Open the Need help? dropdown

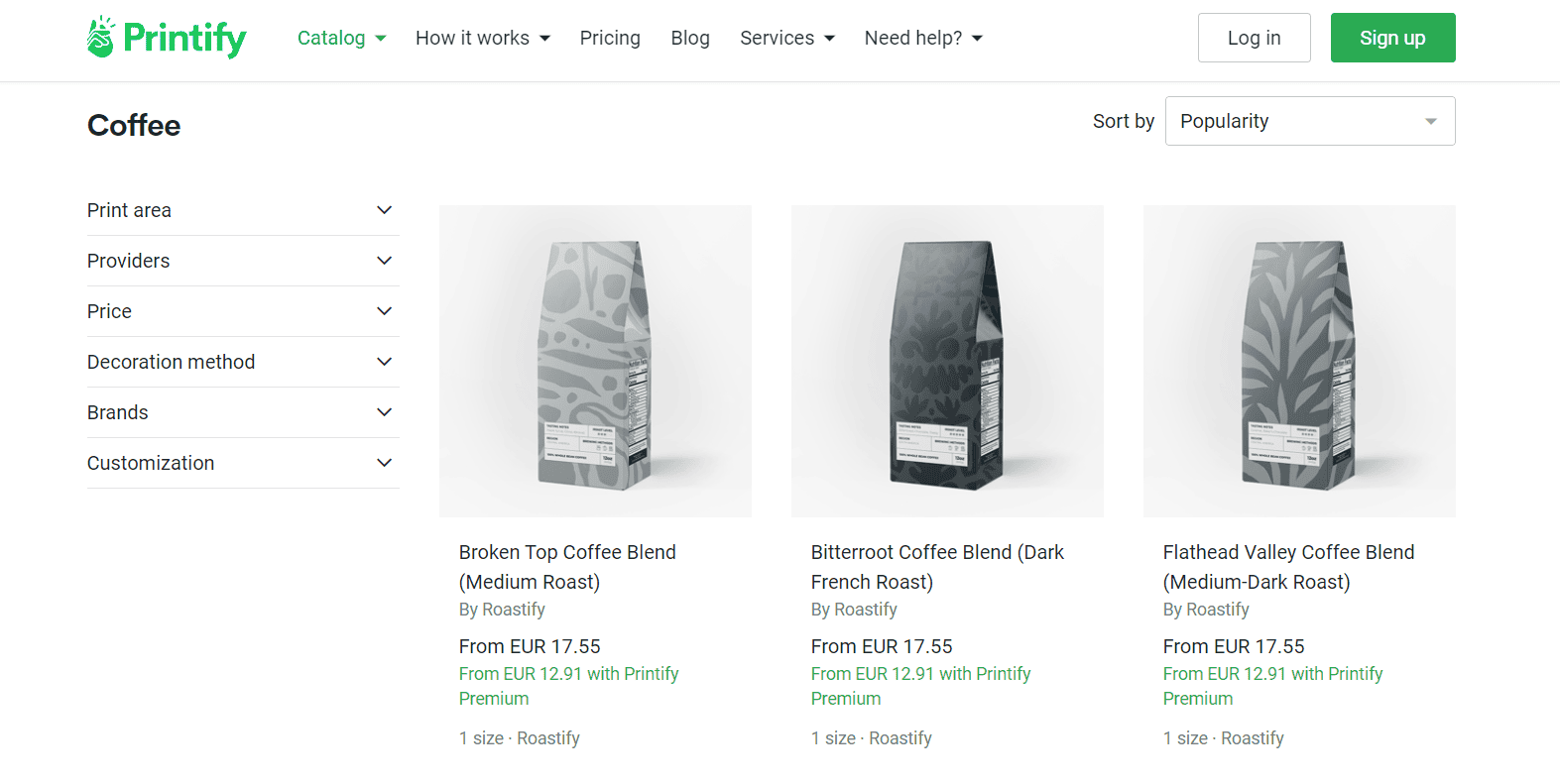[x=921, y=38]
